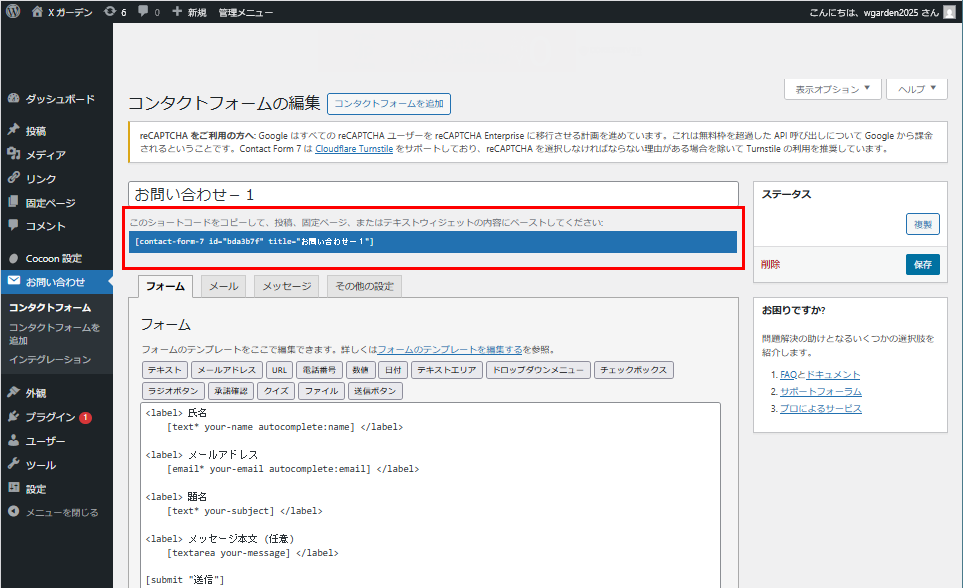Viewport: 963px width, 588px height.
Task: Open the Xガーデン site home icon
Action: [x=37, y=12]
